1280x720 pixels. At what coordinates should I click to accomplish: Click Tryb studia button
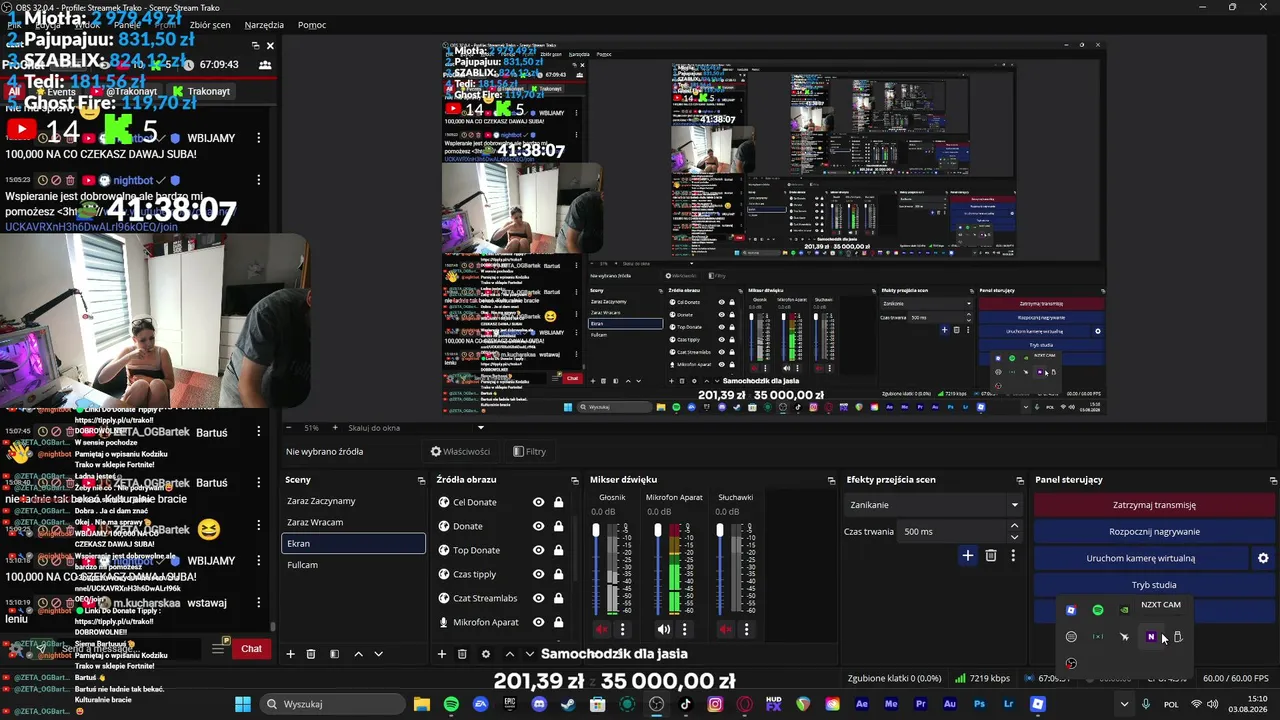tap(1154, 585)
